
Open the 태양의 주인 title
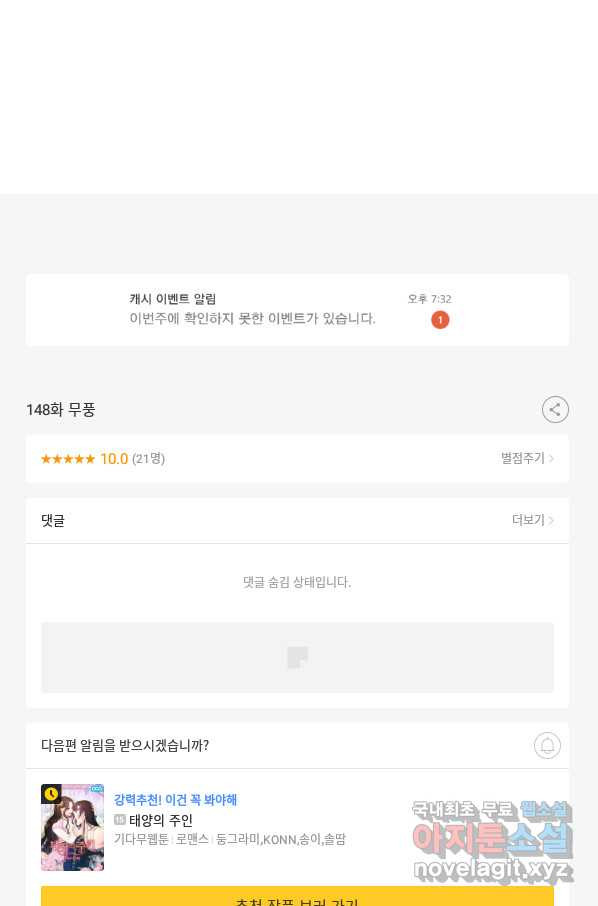[x=161, y=820]
